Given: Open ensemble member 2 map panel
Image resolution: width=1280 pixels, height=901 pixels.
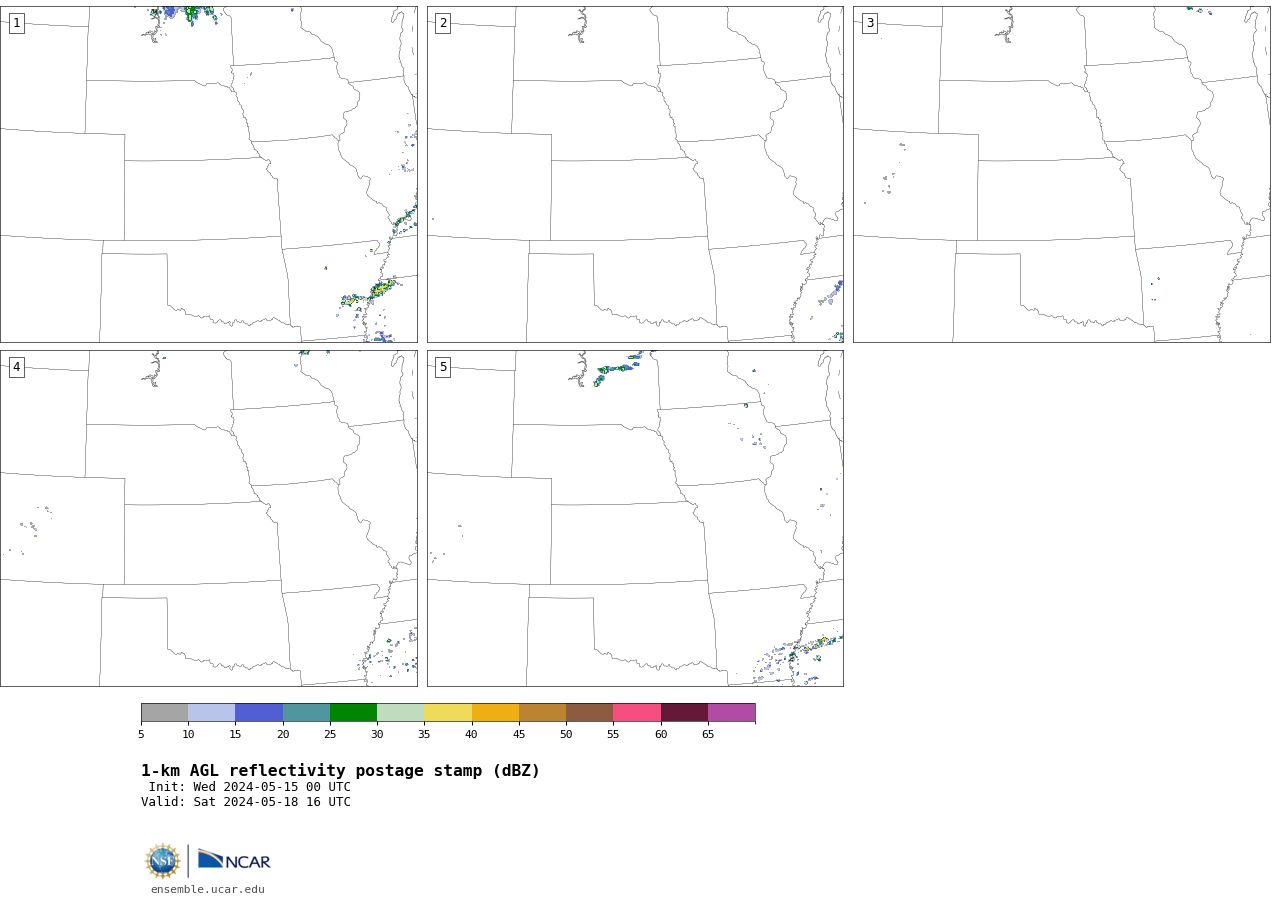Looking at the screenshot, I should click(635, 174).
